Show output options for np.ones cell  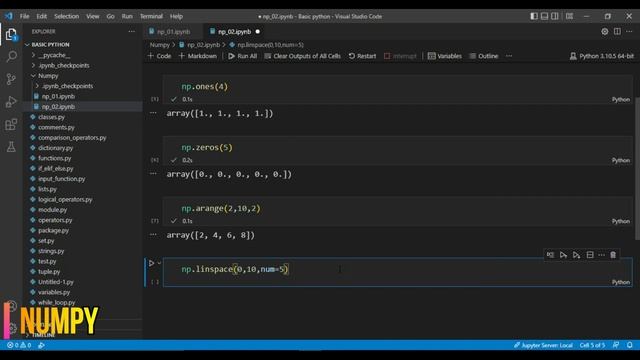(x=153, y=113)
